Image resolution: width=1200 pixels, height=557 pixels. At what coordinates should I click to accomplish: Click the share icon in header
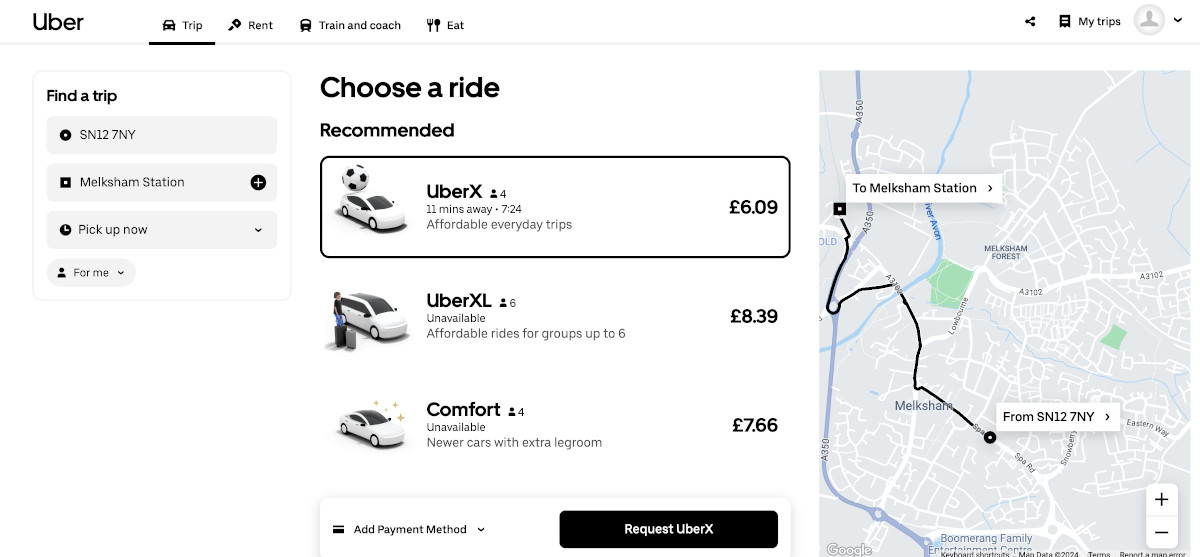pyautogui.click(x=1030, y=22)
